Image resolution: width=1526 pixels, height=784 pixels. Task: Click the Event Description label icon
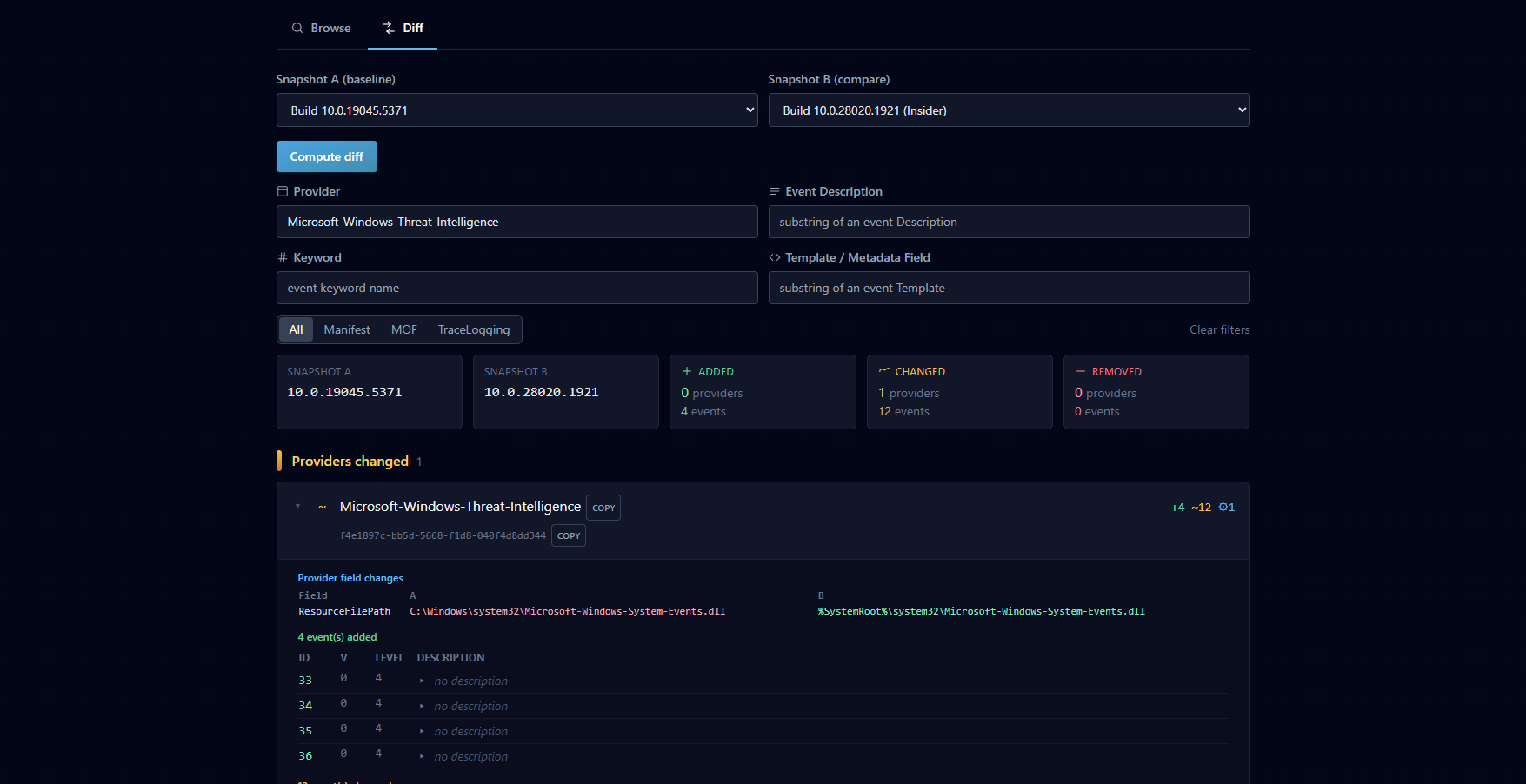tap(774, 191)
